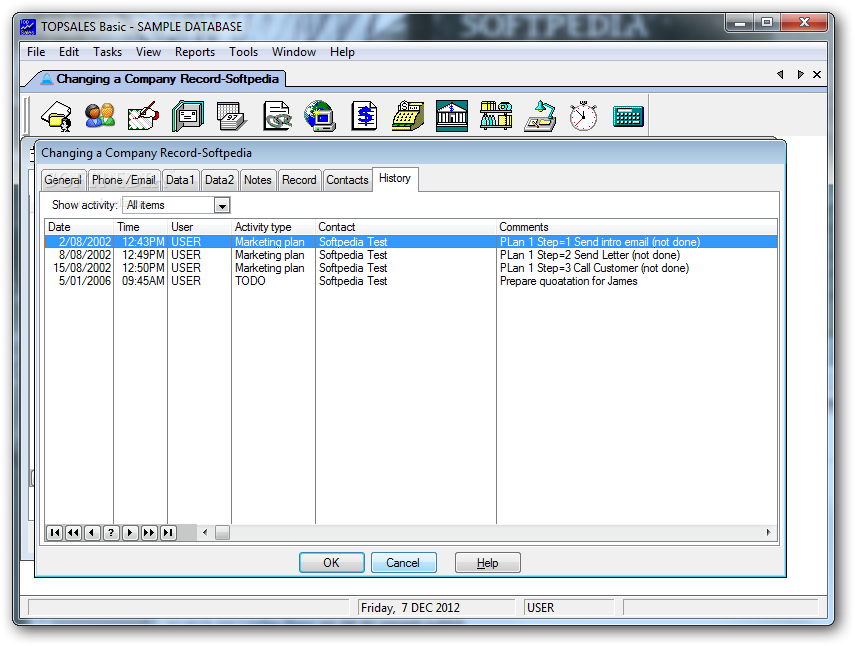Open the contacts people icon

(100, 116)
